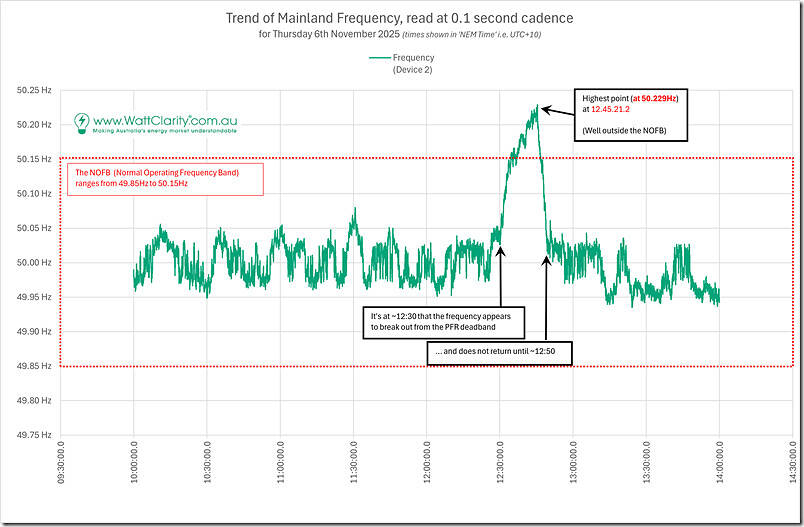Click the 'Highest point' annotation box
Image resolution: width=804 pixels, height=527 pixels.
click(629, 112)
